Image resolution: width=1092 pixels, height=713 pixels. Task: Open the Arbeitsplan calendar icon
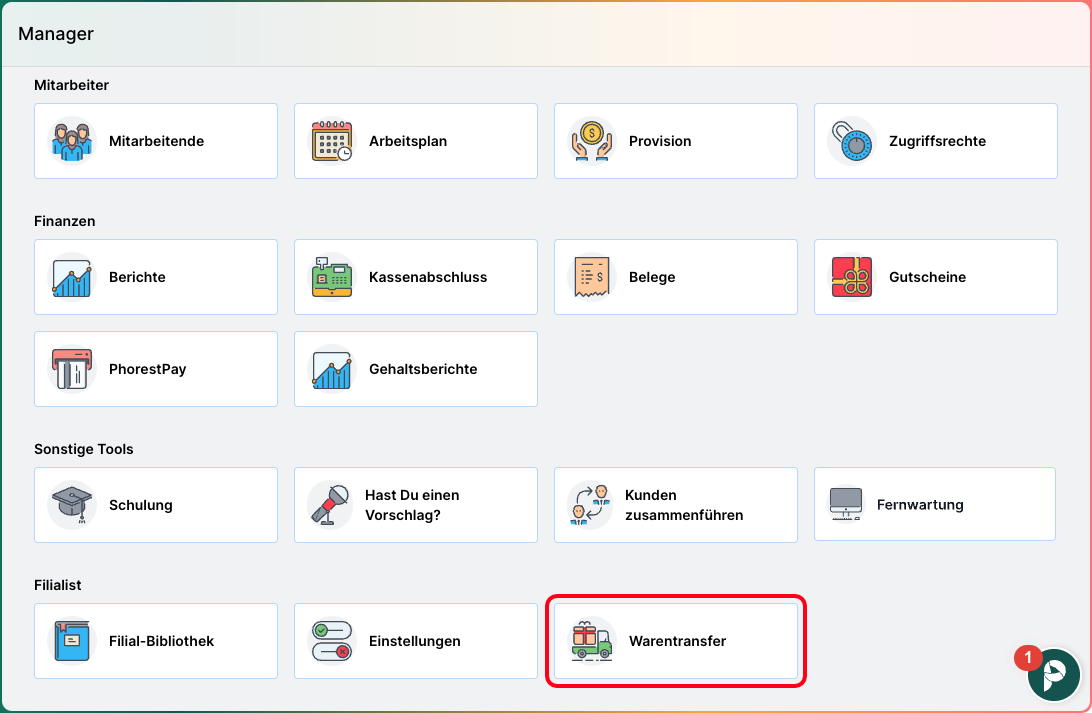pos(332,142)
